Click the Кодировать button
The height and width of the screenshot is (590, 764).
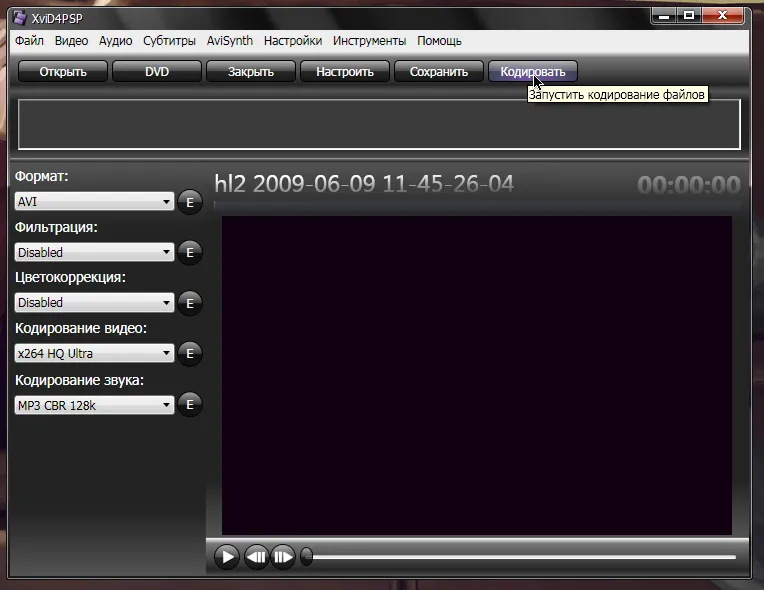click(532, 71)
